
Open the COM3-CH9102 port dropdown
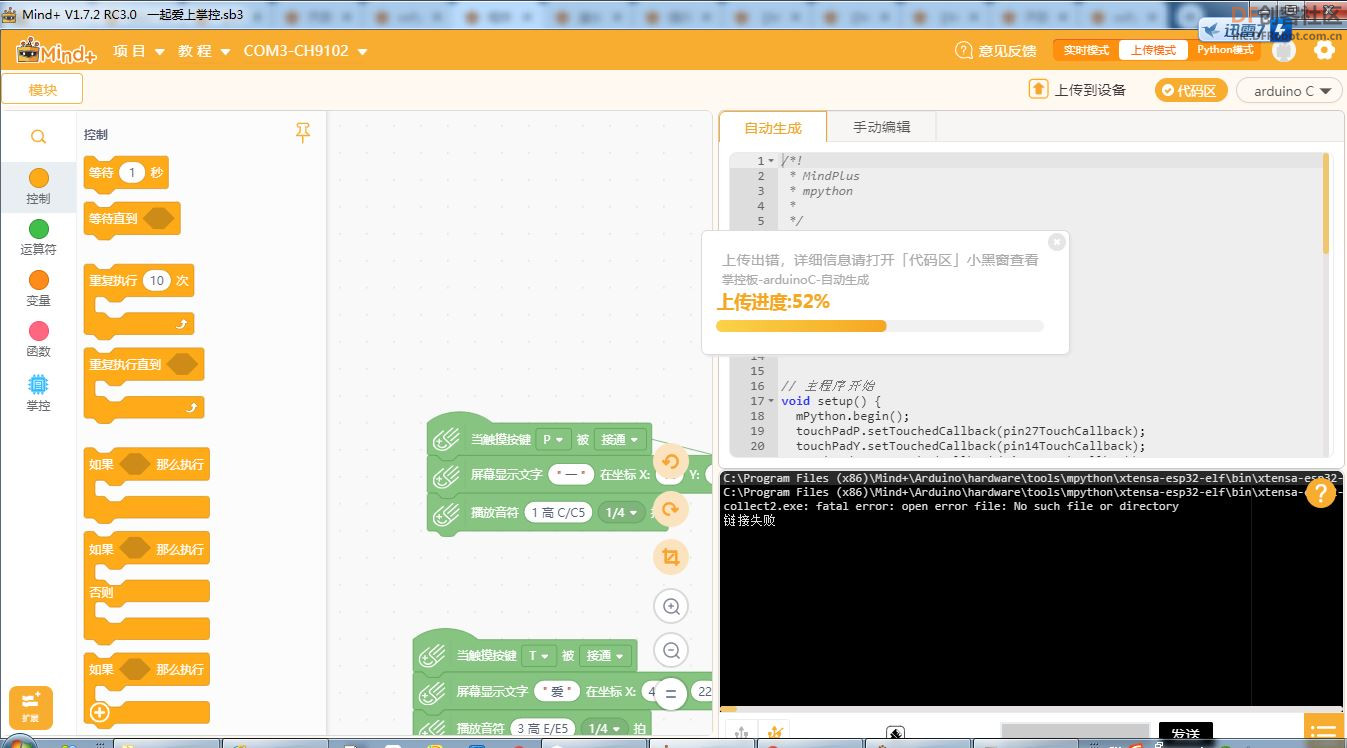[x=305, y=51]
